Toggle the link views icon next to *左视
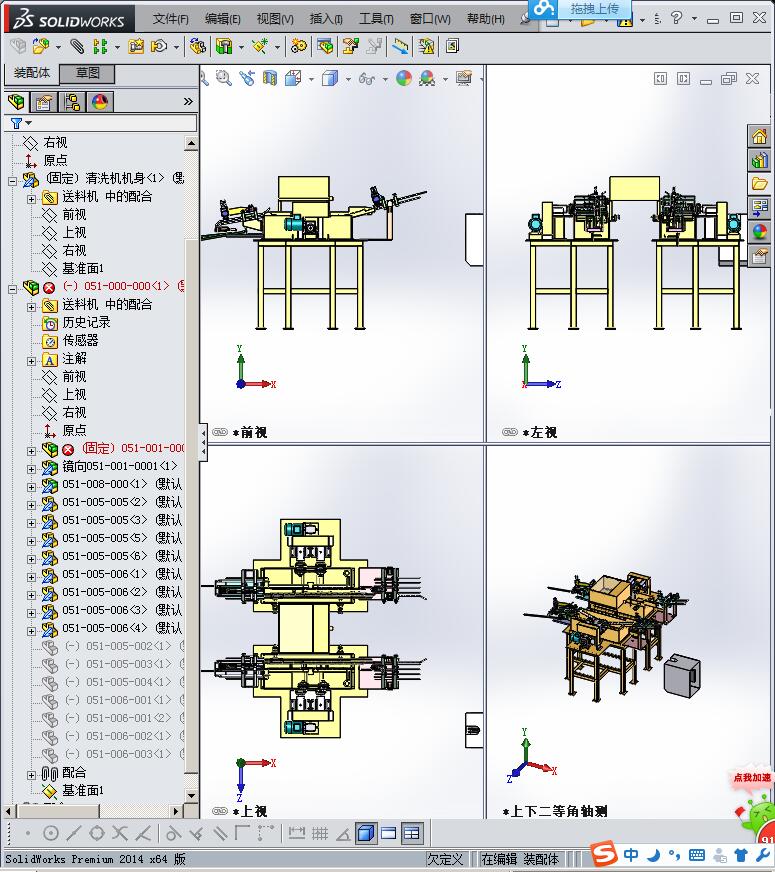The image size is (775, 872). point(510,432)
